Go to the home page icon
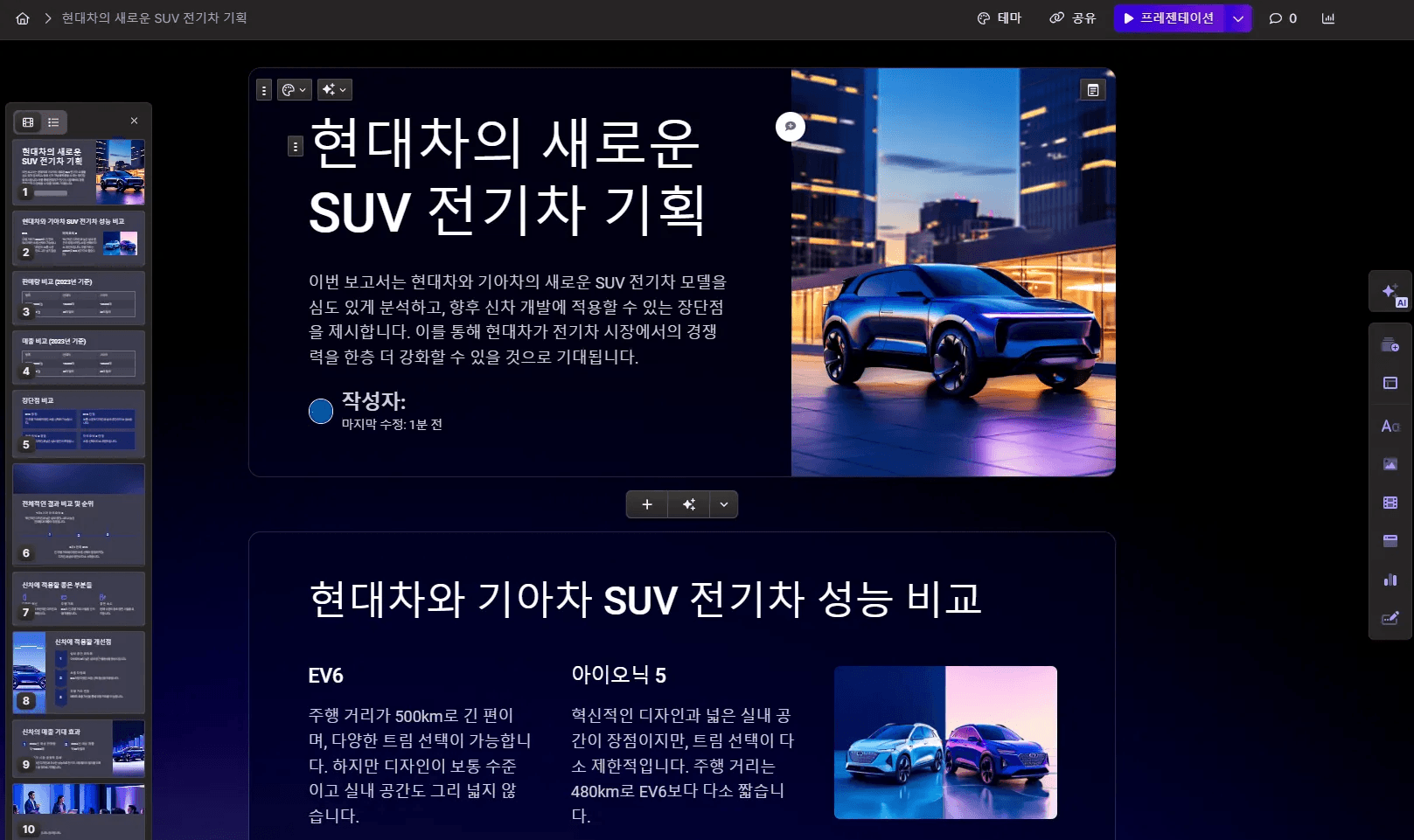The height and width of the screenshot is (840, 1414). point(23,18)
